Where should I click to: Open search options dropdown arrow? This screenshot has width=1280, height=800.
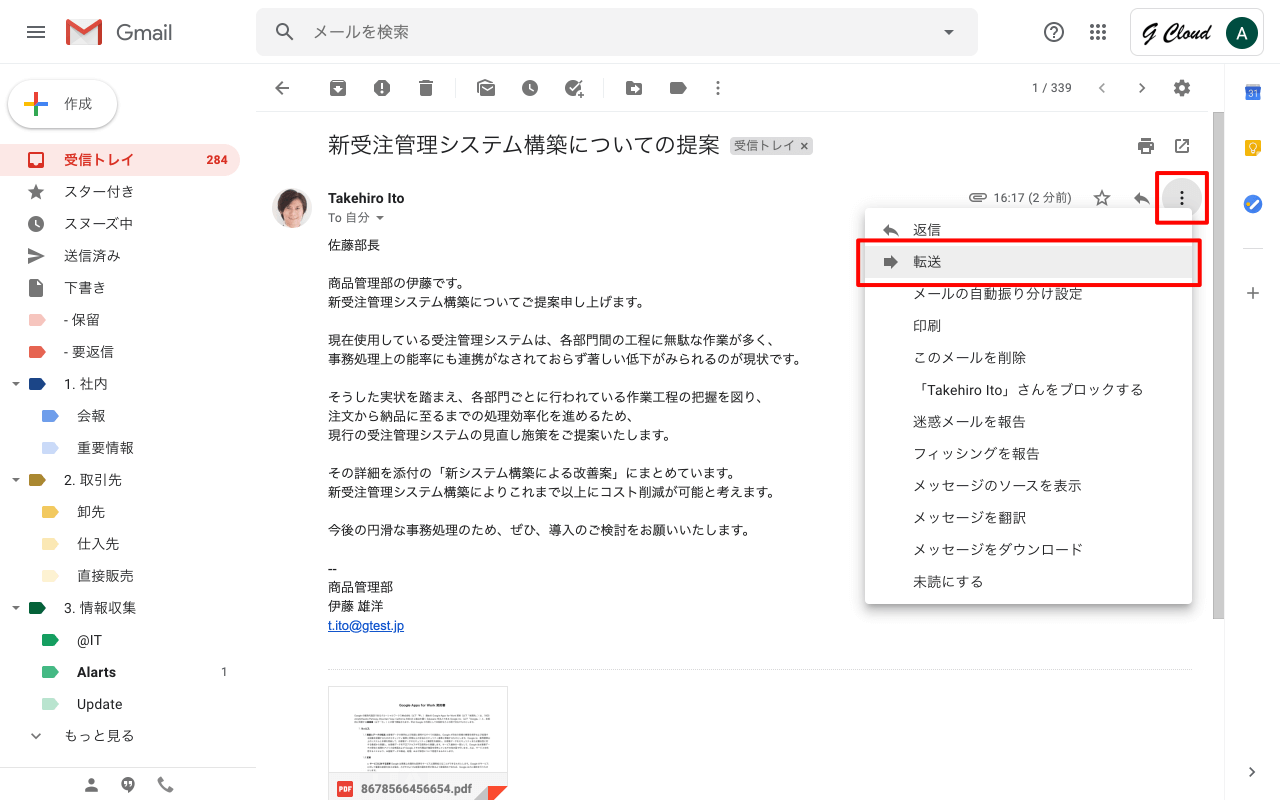[x=949, y=32]
